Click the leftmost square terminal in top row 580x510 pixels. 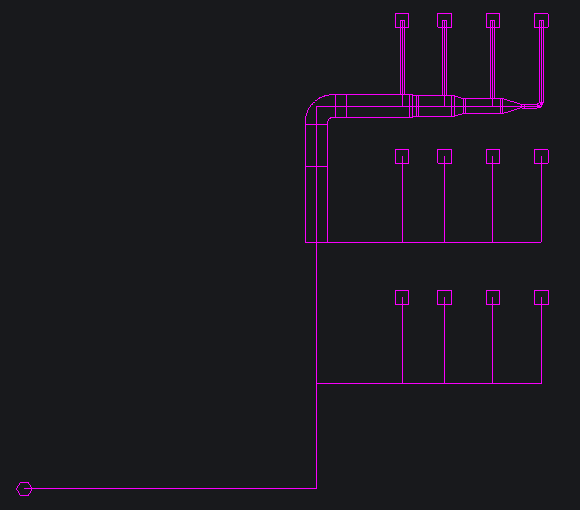click(x=402, y=20)
